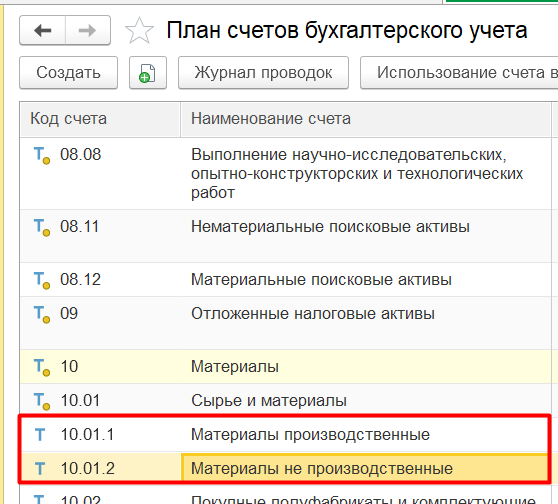Go forward with the right arrow button
558x504 pixels.
(88, 31)
